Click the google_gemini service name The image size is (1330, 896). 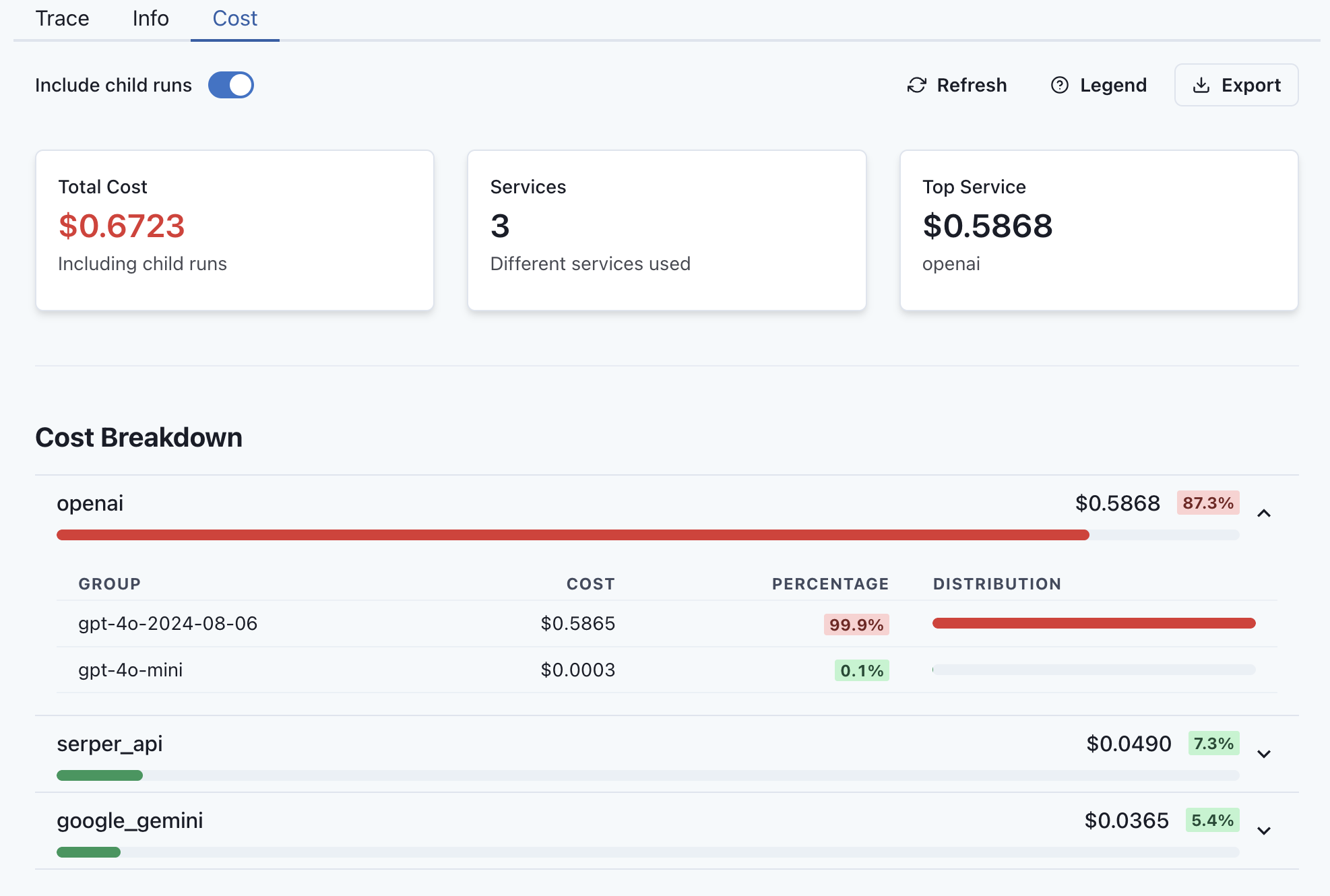(130, 821)
